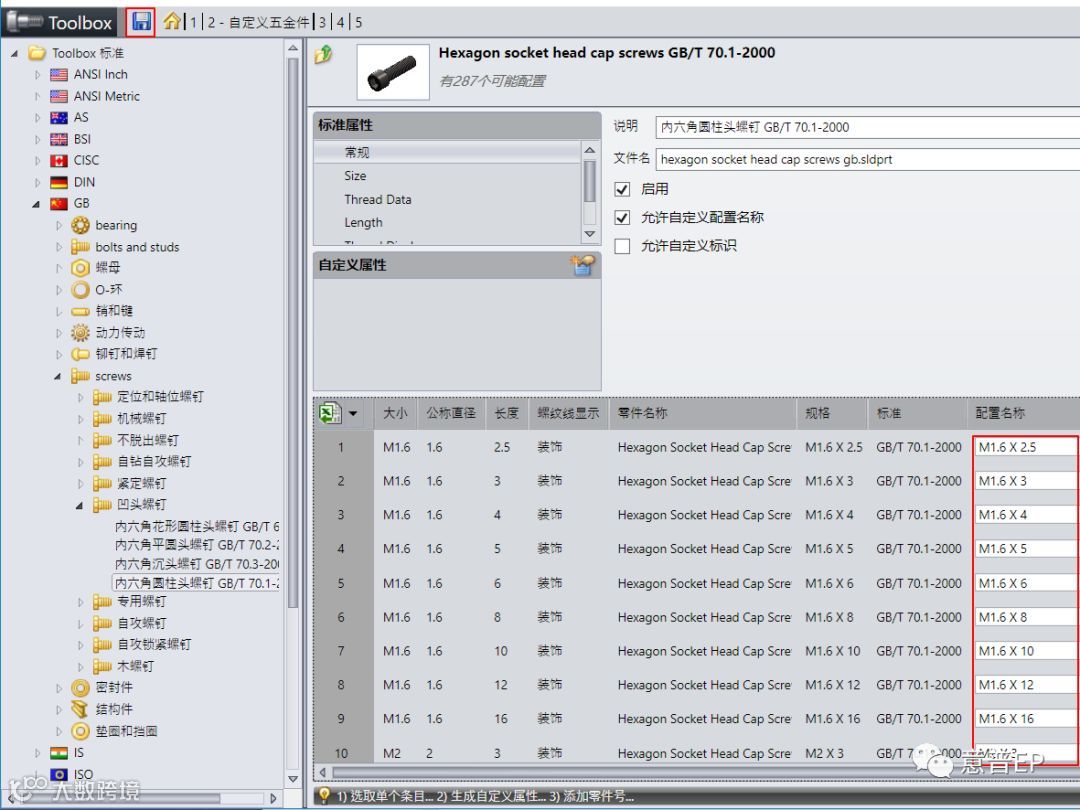The height and width of the screenshot is (810, 1080).
Task: Collapse the Toolbox 标准 root node
Action: [x=14, y=53]
